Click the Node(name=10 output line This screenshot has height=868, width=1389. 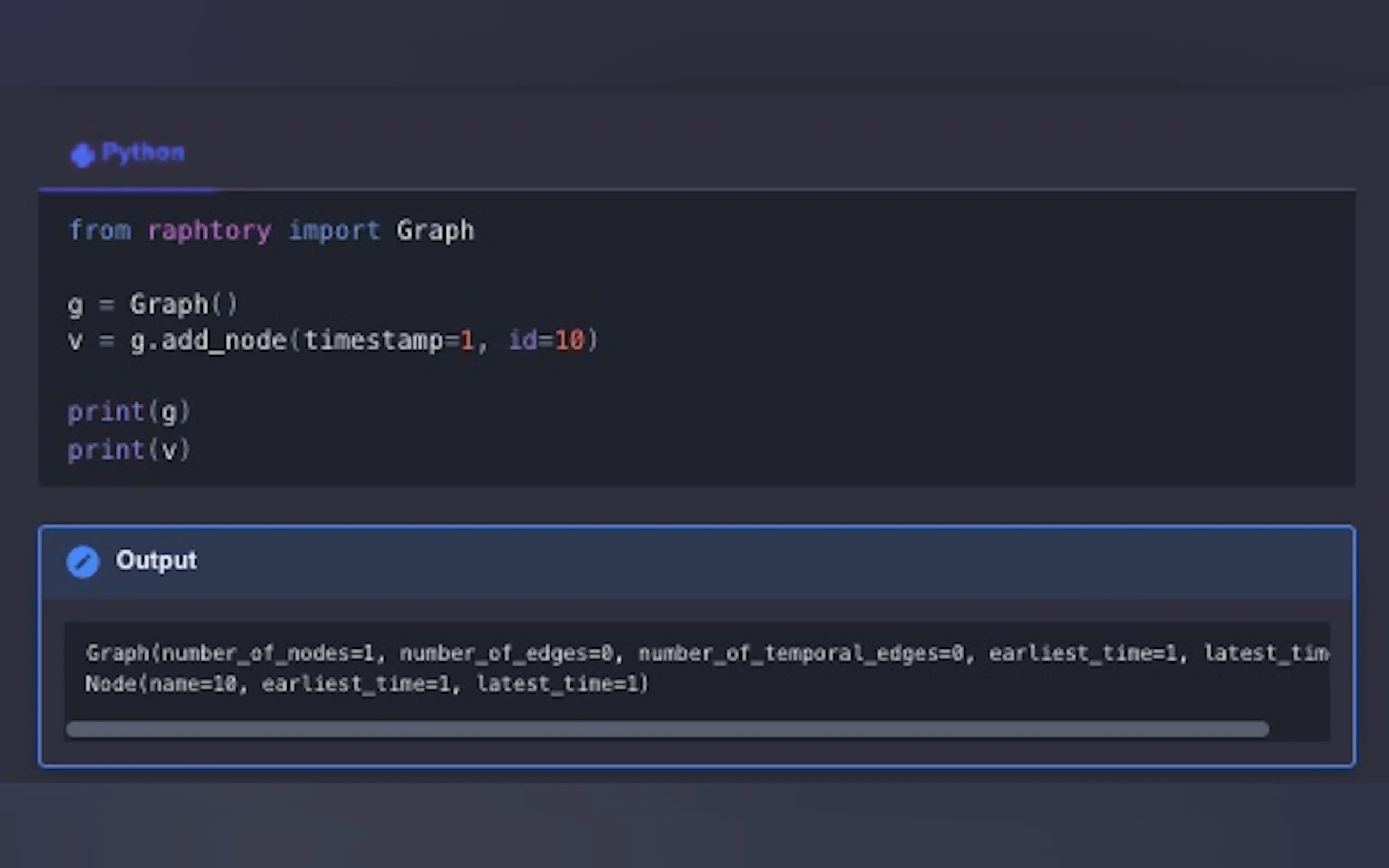(x=161, y=684)
